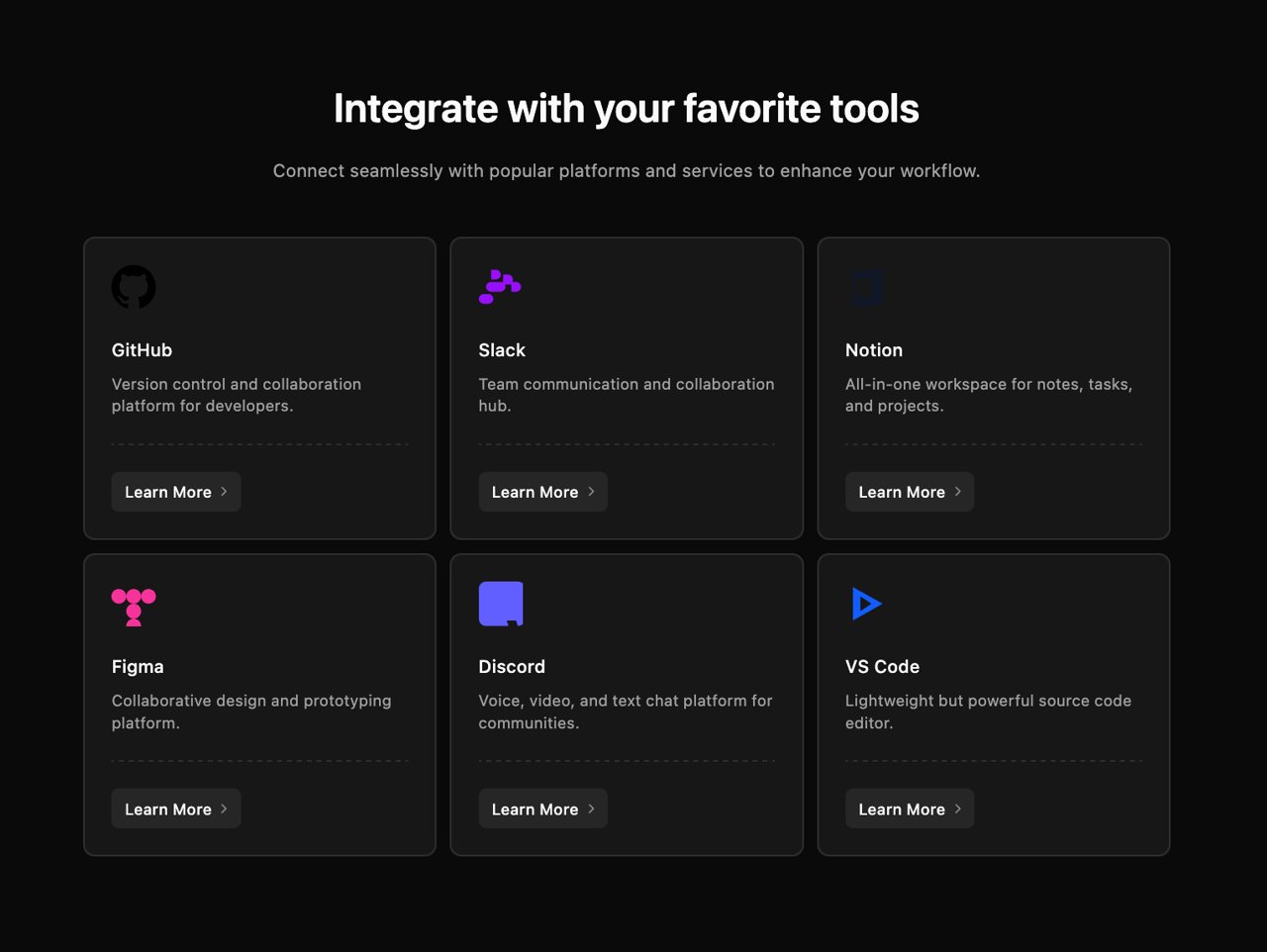Select the GitHub card title
This screenshot has width=1267, height=952.
[x=142, y=350]
